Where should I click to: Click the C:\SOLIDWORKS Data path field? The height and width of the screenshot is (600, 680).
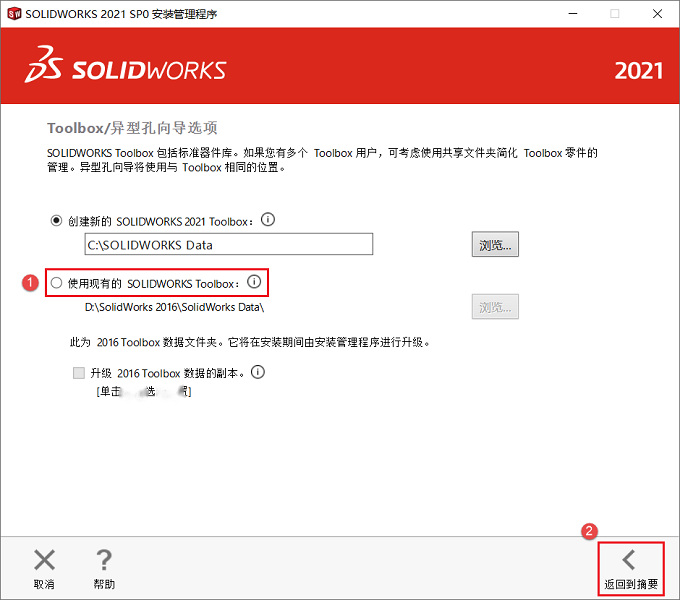[229, 245]
